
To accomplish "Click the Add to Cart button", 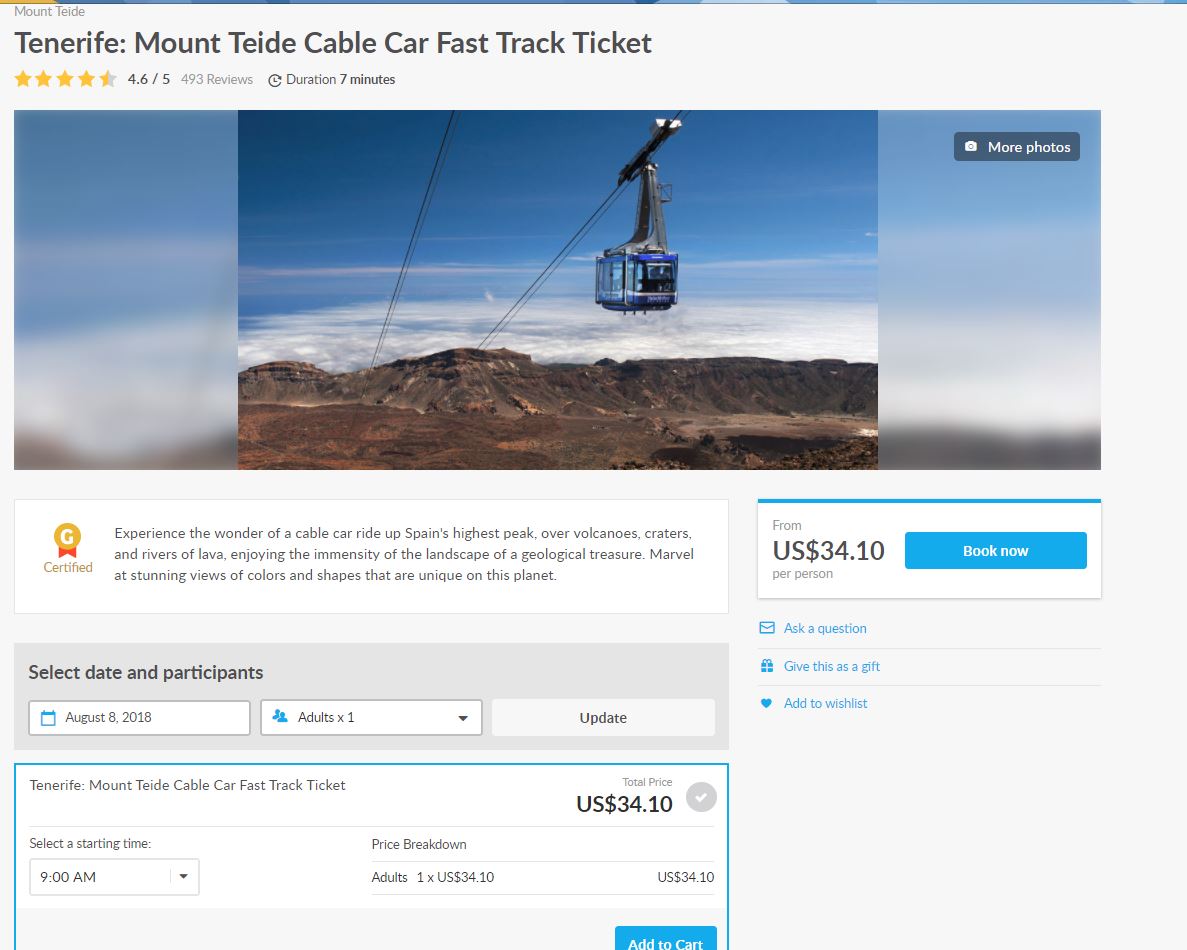I will [665, 942].
